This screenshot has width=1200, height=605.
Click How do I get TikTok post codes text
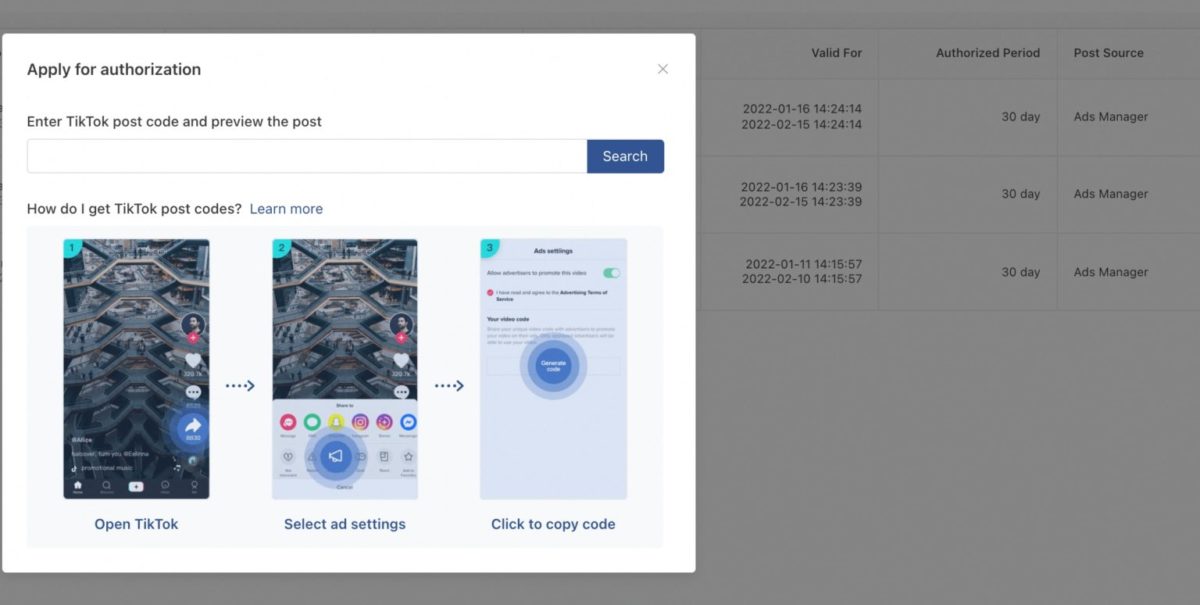(134, 209)
